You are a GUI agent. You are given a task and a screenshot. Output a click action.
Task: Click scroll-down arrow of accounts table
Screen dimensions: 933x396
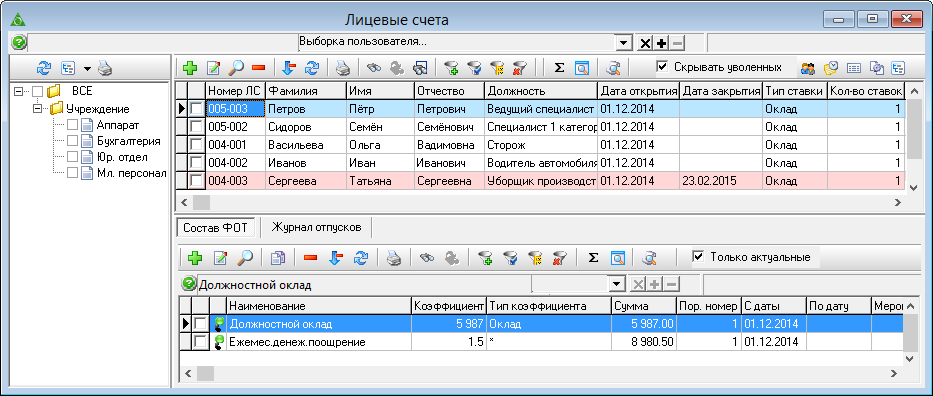[914, 187]
